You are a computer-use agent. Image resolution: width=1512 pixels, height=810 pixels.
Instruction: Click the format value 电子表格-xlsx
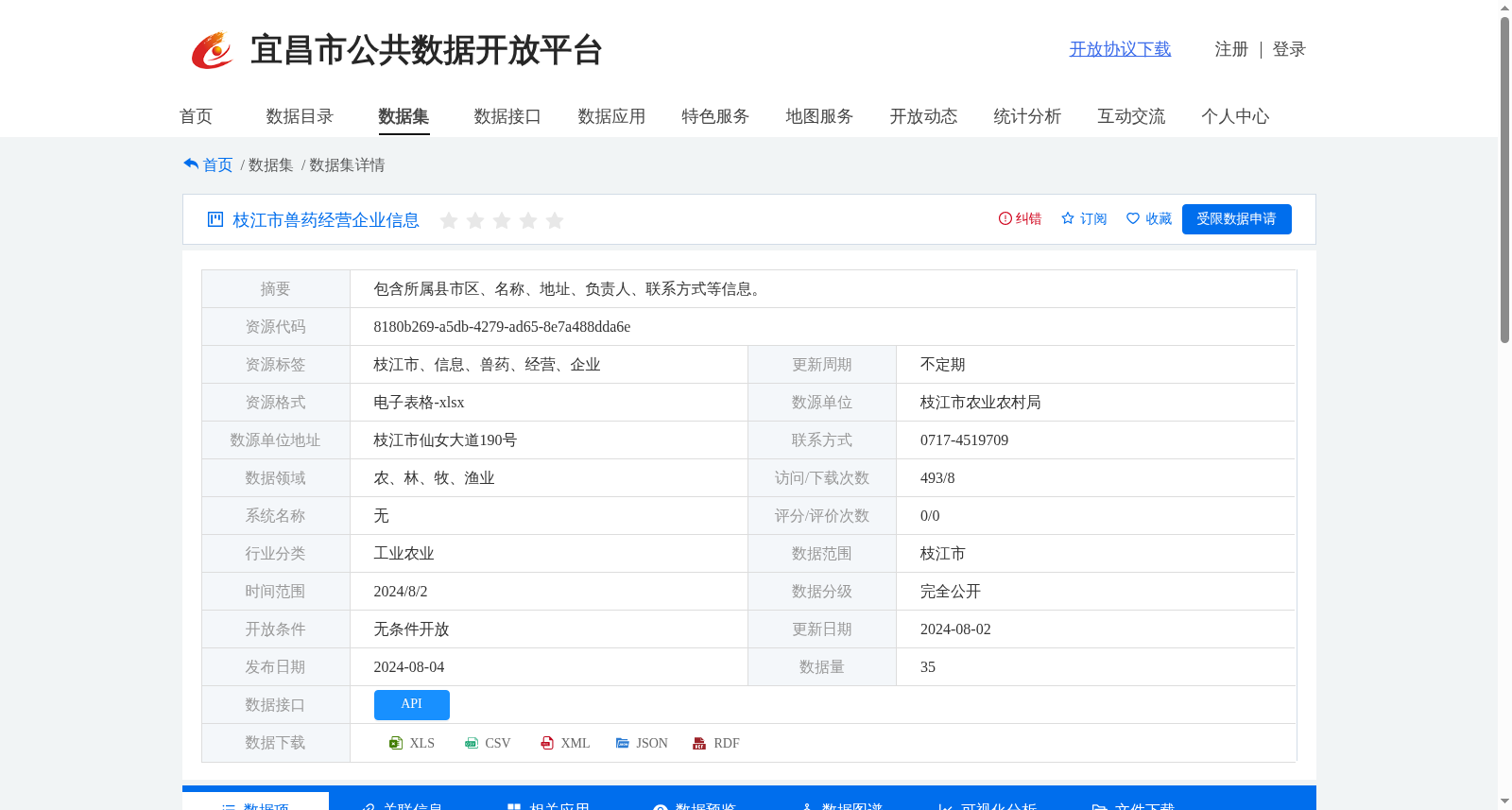click(419, 403)
